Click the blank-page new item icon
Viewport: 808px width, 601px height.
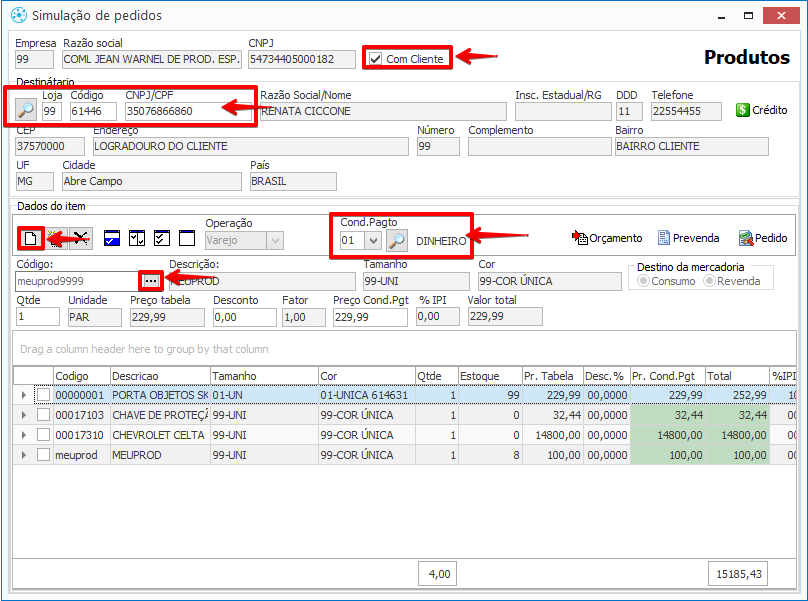30,238
